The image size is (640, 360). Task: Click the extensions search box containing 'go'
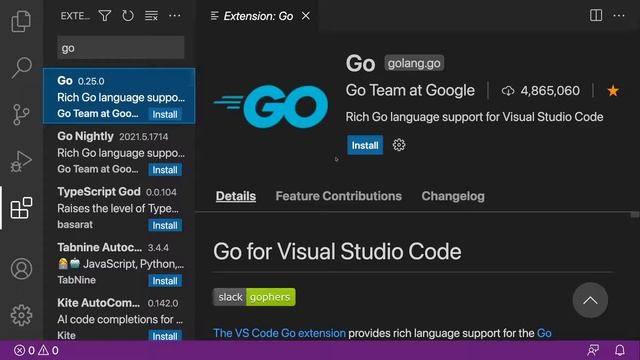(120, 48)
